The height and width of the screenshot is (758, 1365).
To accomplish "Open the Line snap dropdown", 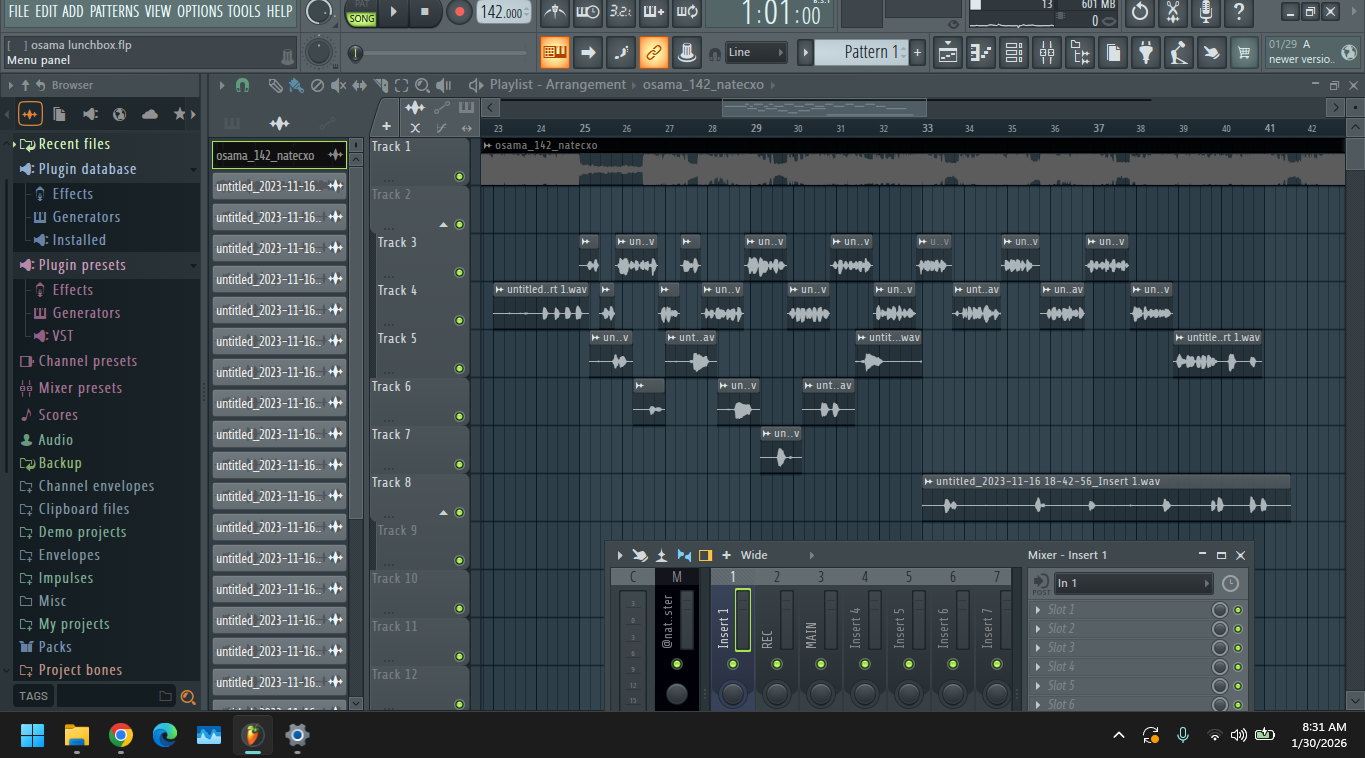I will click(x=755, y=52).
